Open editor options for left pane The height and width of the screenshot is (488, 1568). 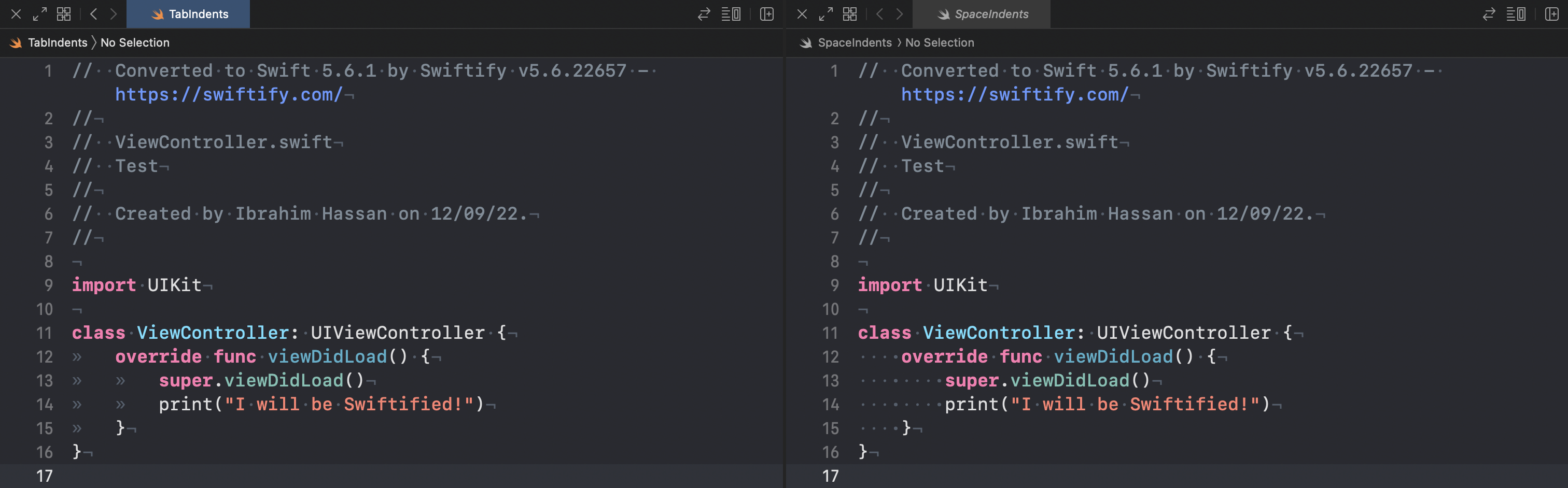click(731, 14)
